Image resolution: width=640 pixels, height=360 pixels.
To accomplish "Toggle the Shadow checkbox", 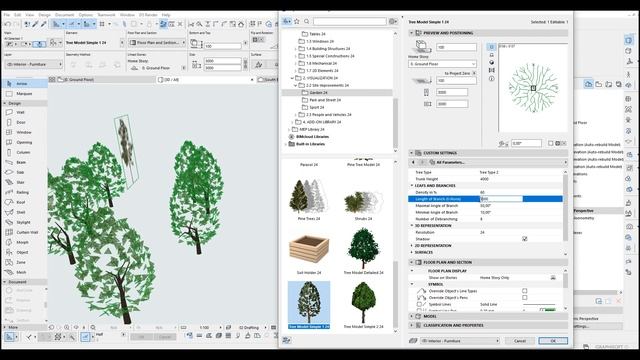I will [524, 239].
